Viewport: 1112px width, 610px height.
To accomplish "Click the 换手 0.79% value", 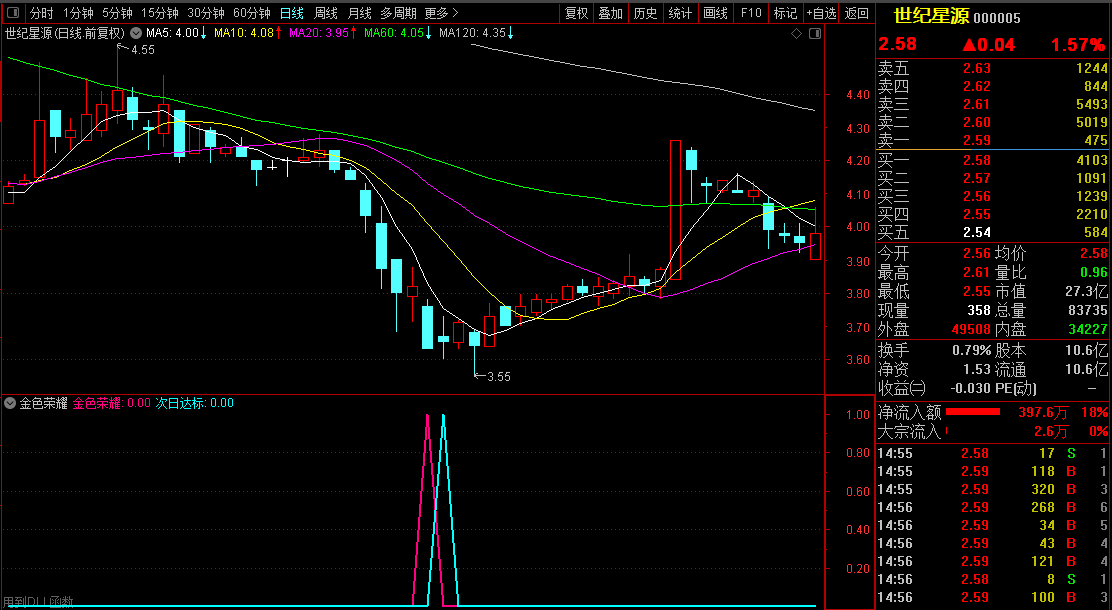I will click(972, 350).
